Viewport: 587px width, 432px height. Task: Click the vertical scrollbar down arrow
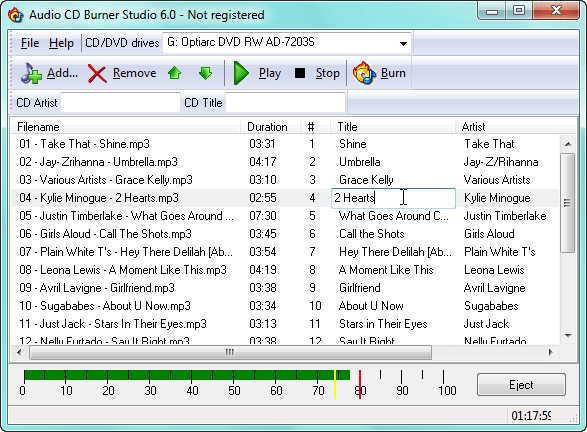pyautogui.click(x=568, y=335)
